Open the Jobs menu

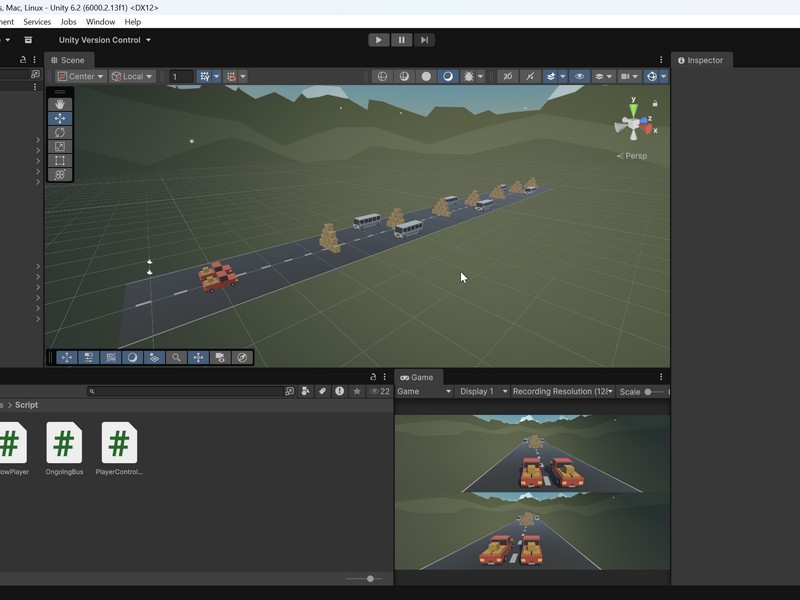[68, 22]
